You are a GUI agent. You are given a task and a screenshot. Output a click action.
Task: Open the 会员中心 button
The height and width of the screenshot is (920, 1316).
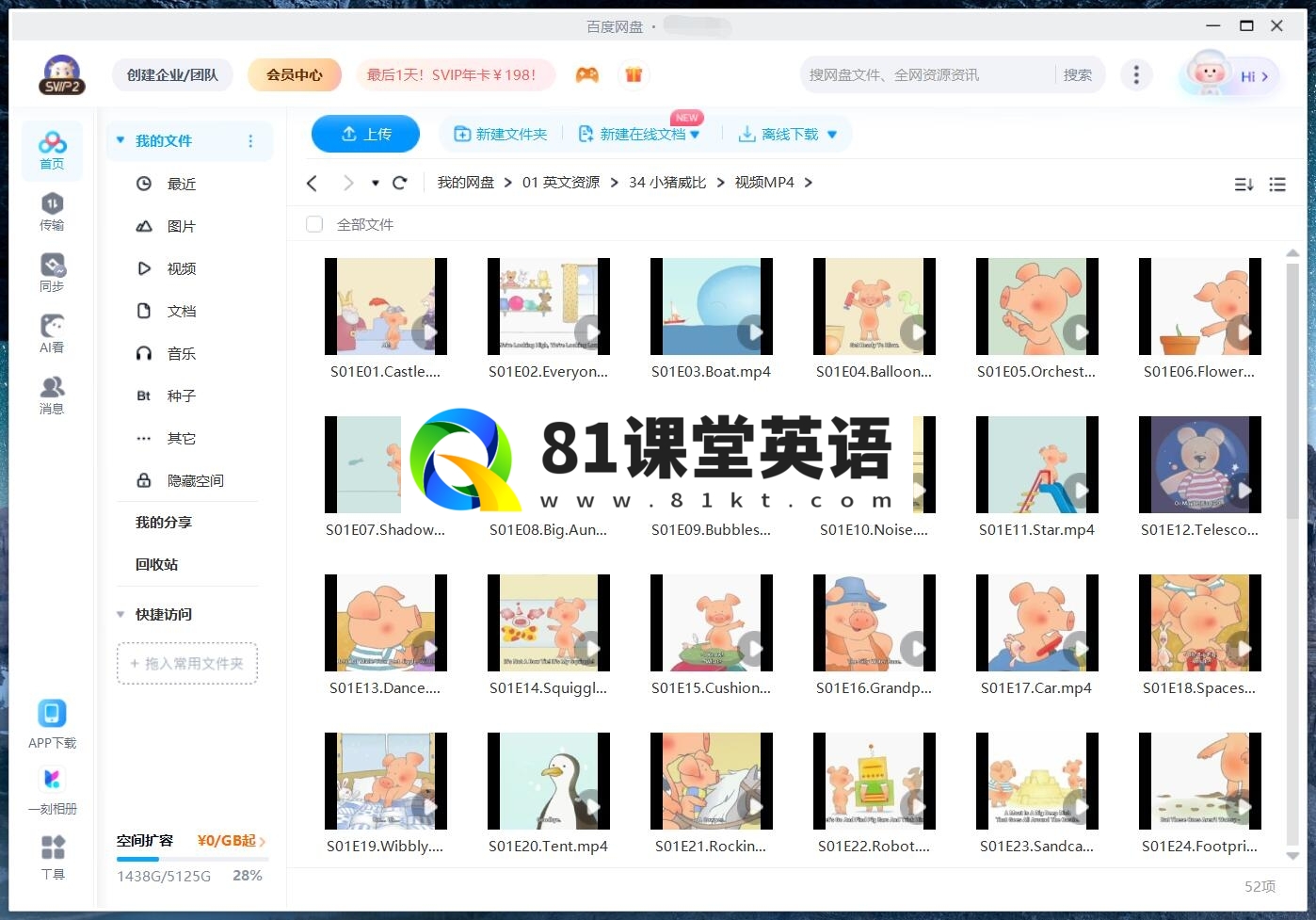point(294,74)
